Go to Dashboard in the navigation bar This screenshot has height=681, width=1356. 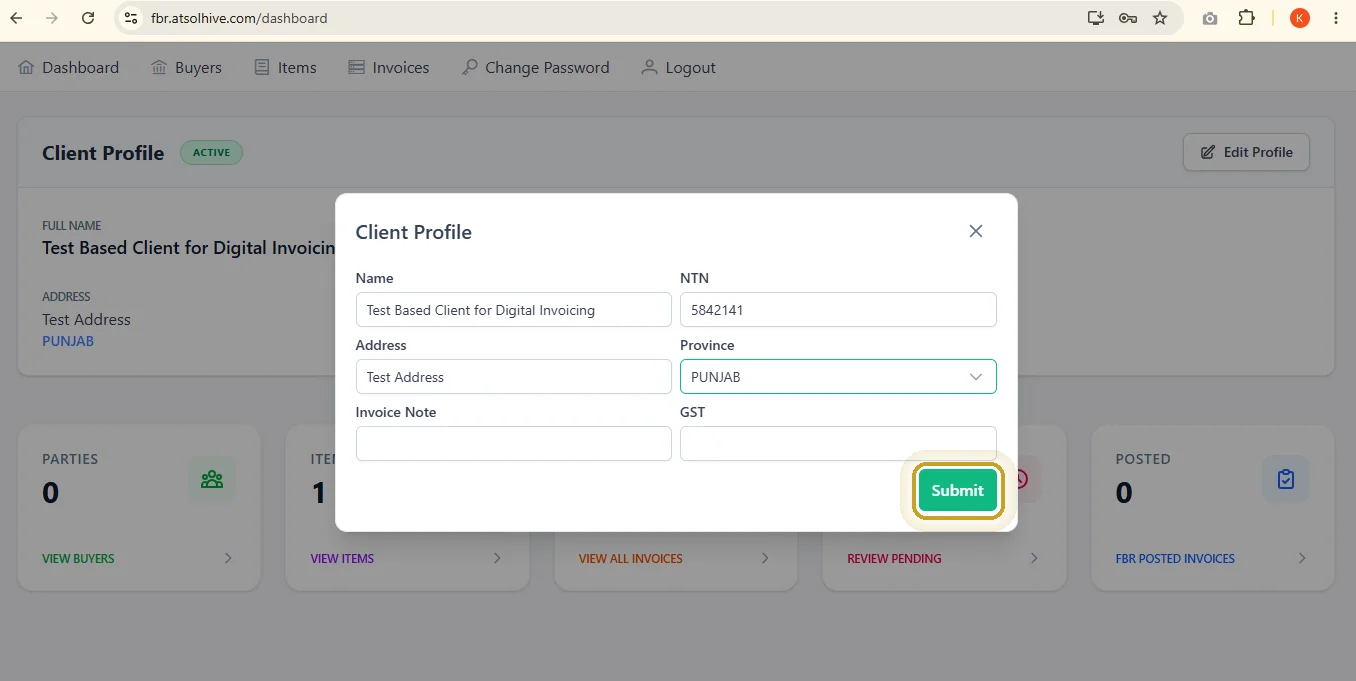69,67
